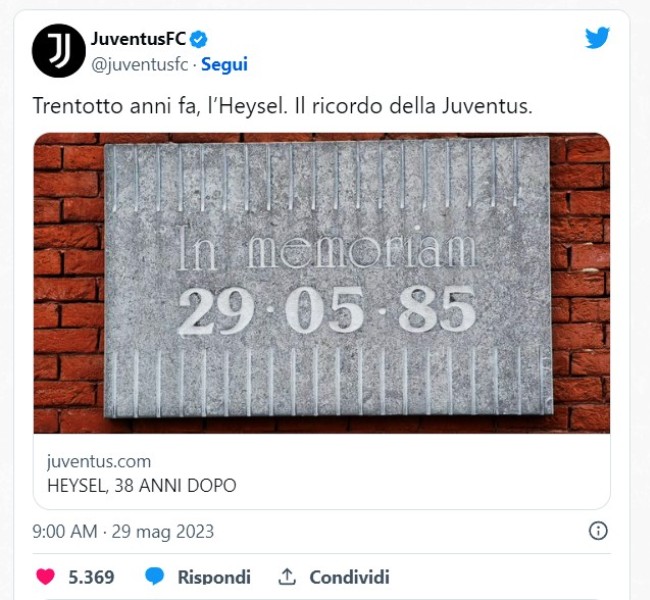Open the Twitter bird logo
Viewport: 650px width, 600px height.
pos(597,38)
